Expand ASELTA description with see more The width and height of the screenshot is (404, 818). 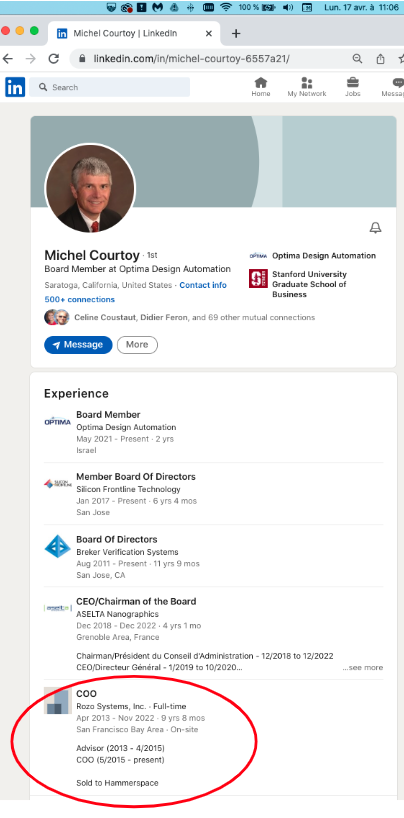(363, 668)
